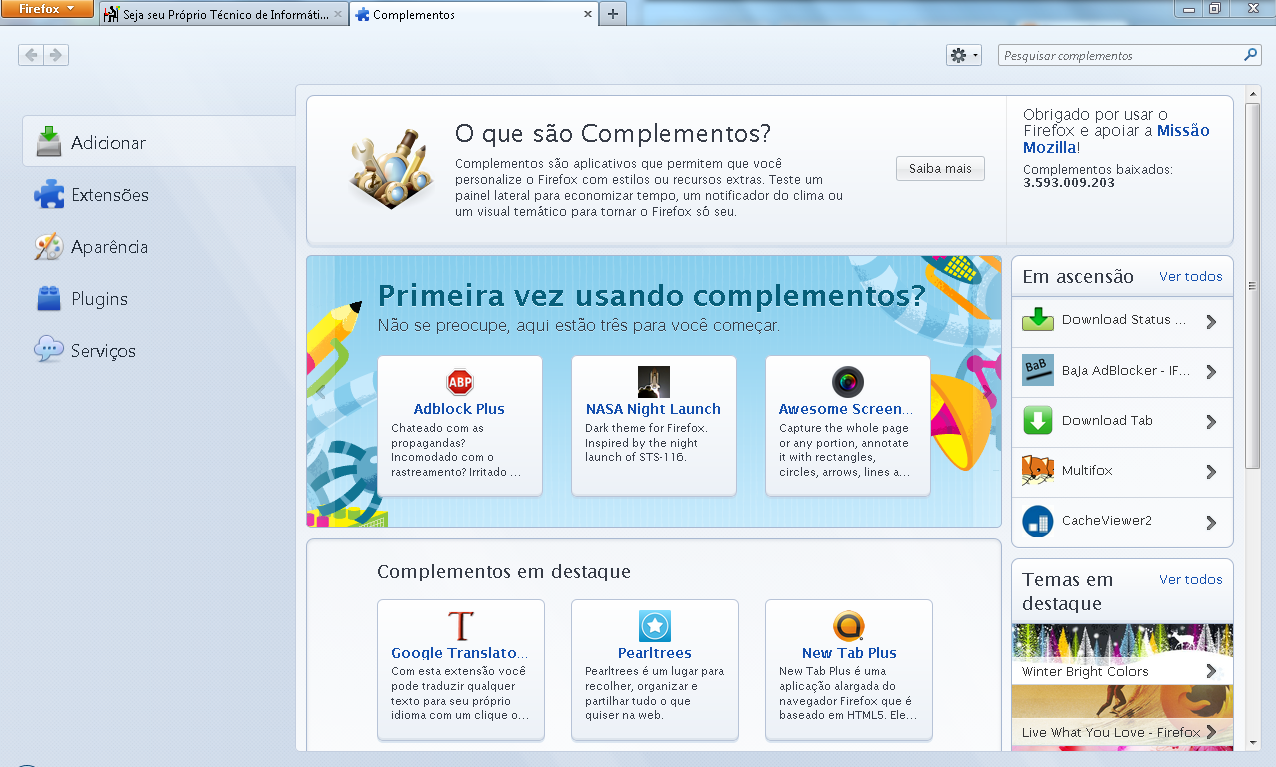Close the Seja seu Próprio Técnico tab
Viewport: 1276px width, 767px height.
337,15
